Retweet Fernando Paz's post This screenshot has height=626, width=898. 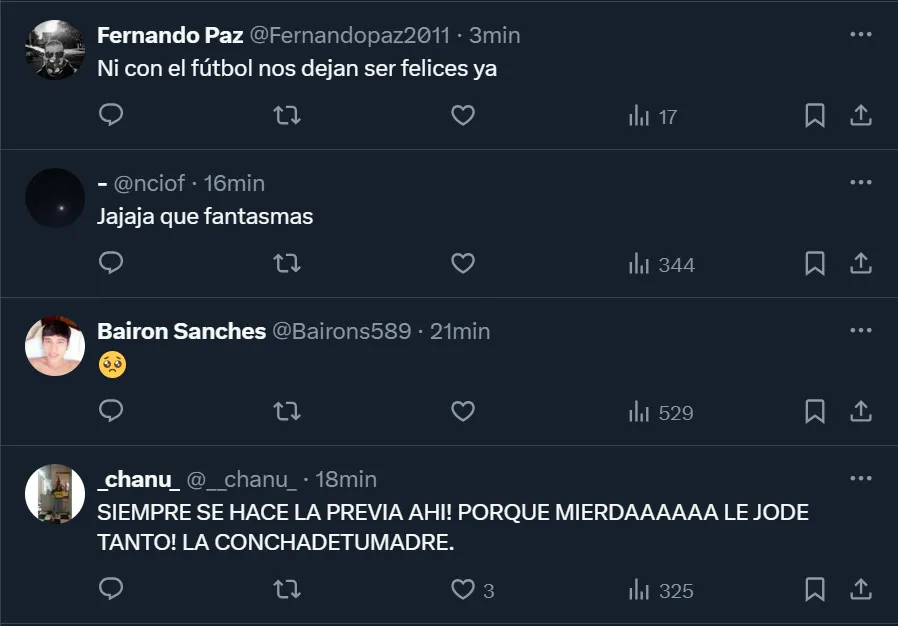287,116
